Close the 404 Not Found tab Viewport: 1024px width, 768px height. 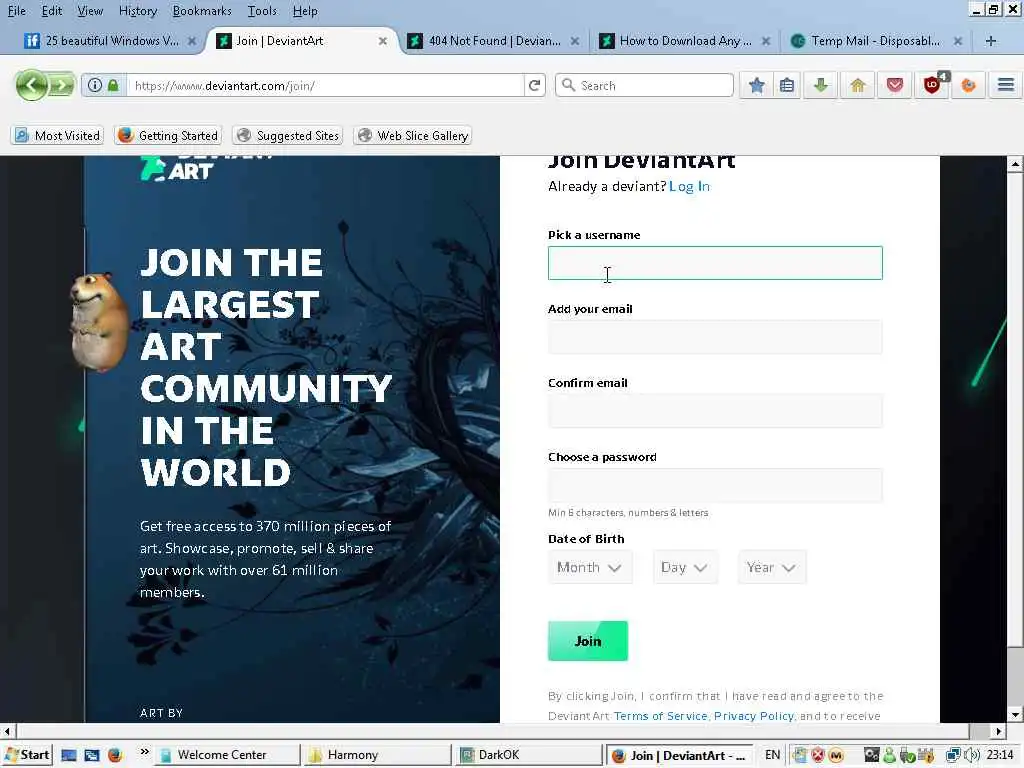(x=575, y=41)
